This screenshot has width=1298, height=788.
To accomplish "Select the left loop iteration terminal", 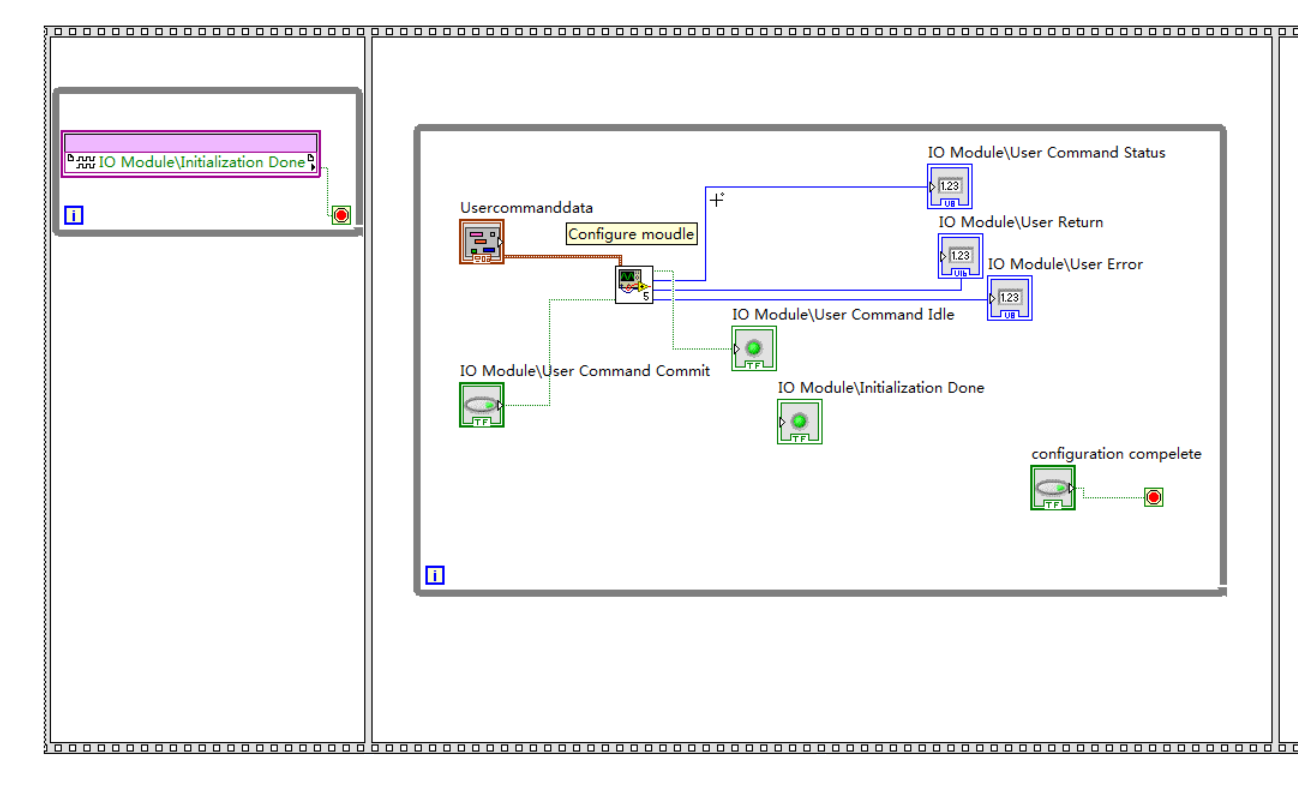I will tap(73, 215).
